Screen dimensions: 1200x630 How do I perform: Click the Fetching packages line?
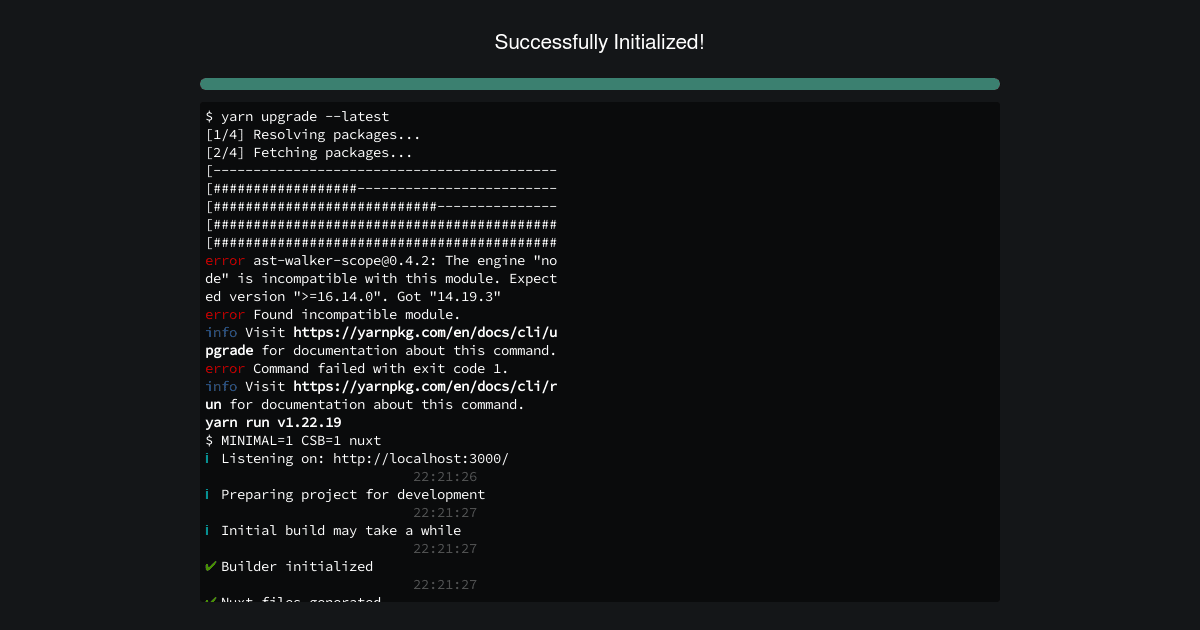[x=309, y=152]
